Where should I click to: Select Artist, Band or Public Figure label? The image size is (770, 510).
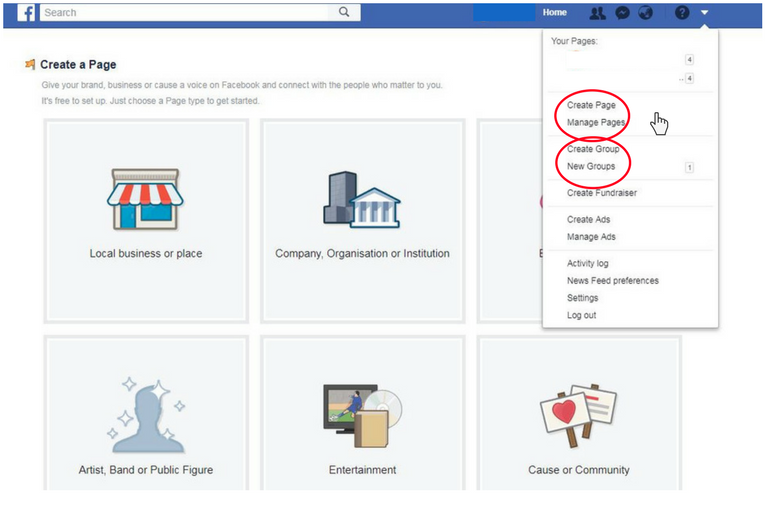pyautogui.click(x=146, y=470)
